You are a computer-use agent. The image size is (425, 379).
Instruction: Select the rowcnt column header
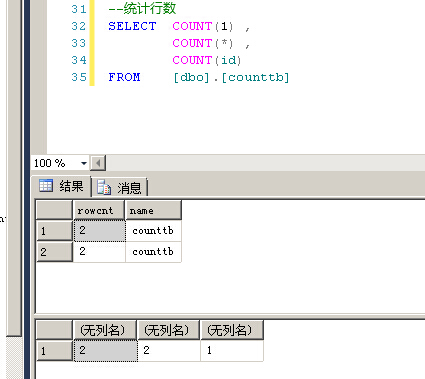pyautogui.click(x=99, y=210)
